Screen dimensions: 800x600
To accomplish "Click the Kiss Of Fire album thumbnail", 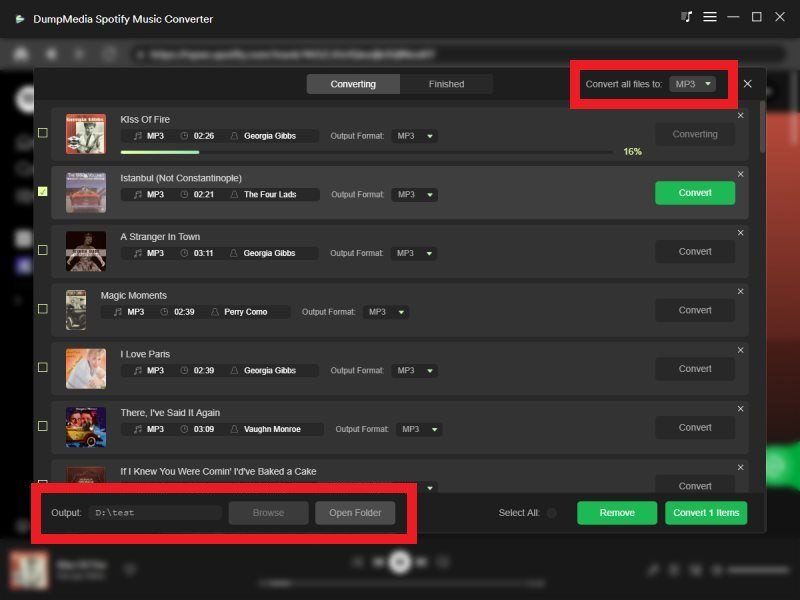I will [86, 134].
